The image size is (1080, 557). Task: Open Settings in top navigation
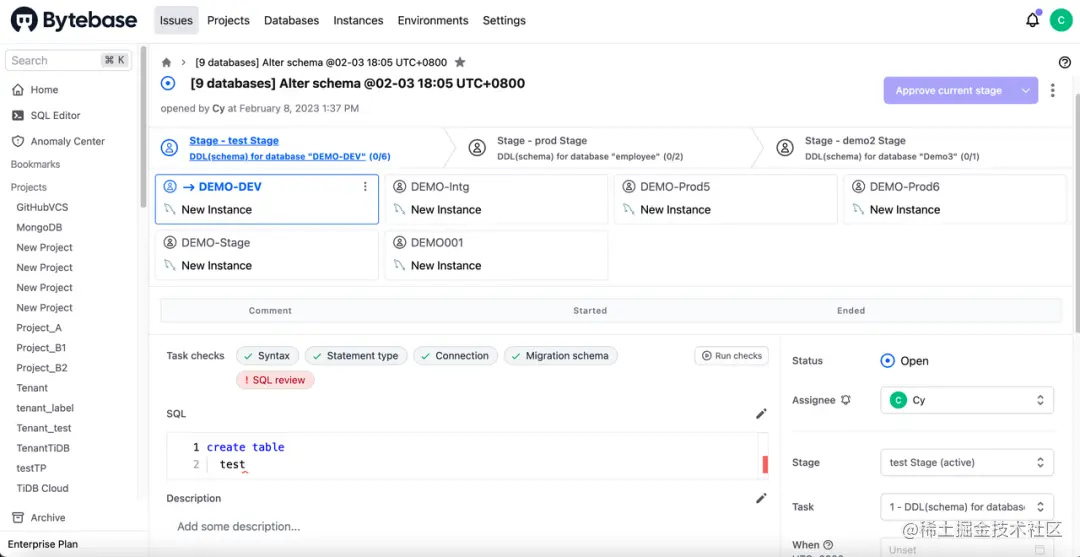(x=504, y=21)
